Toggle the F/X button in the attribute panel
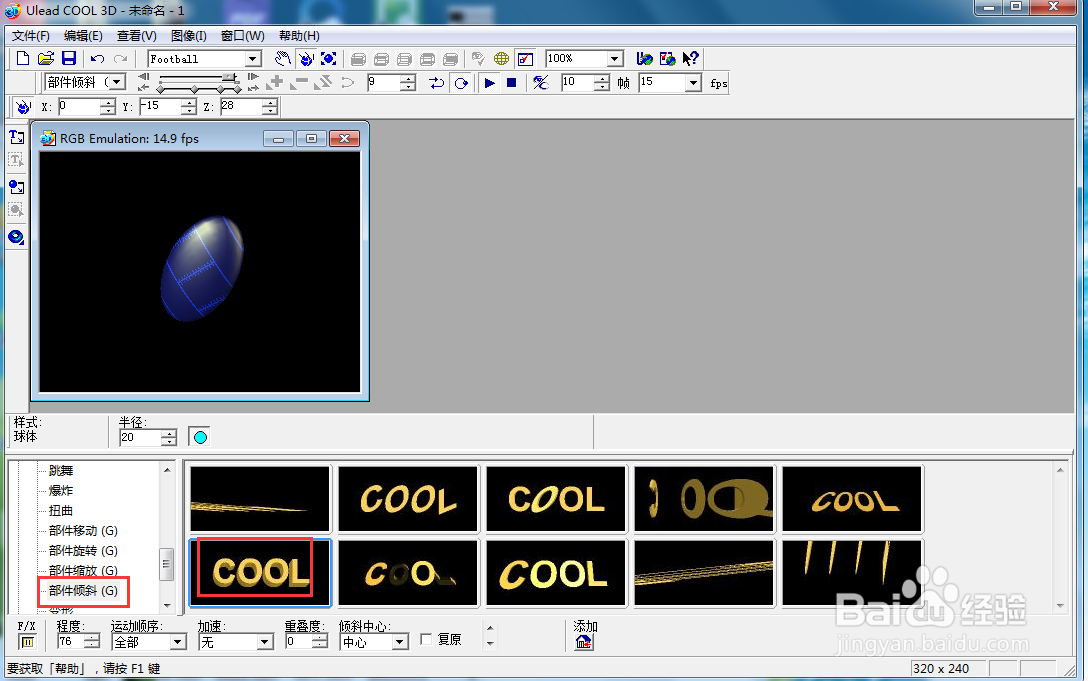 tap(27, 642)
